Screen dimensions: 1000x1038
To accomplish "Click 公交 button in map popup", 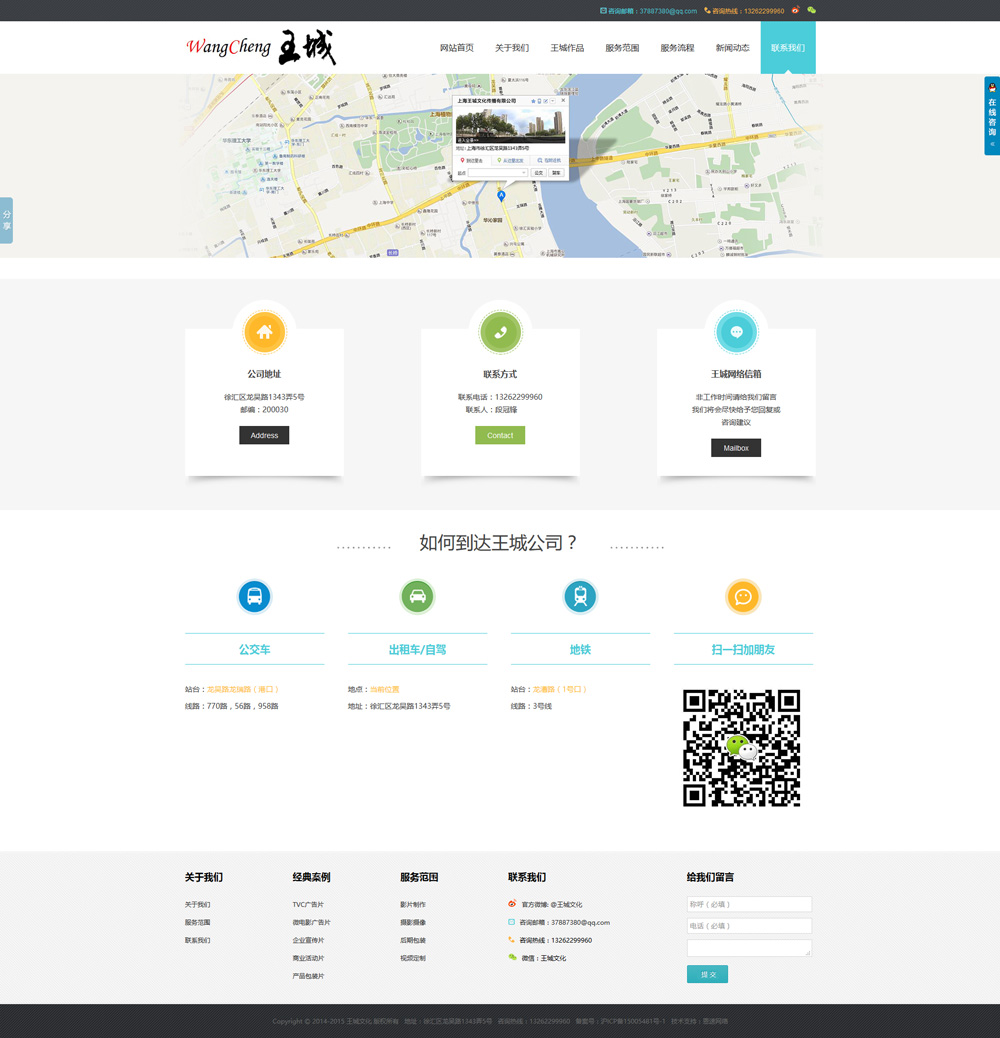I will tap(539, 173).
